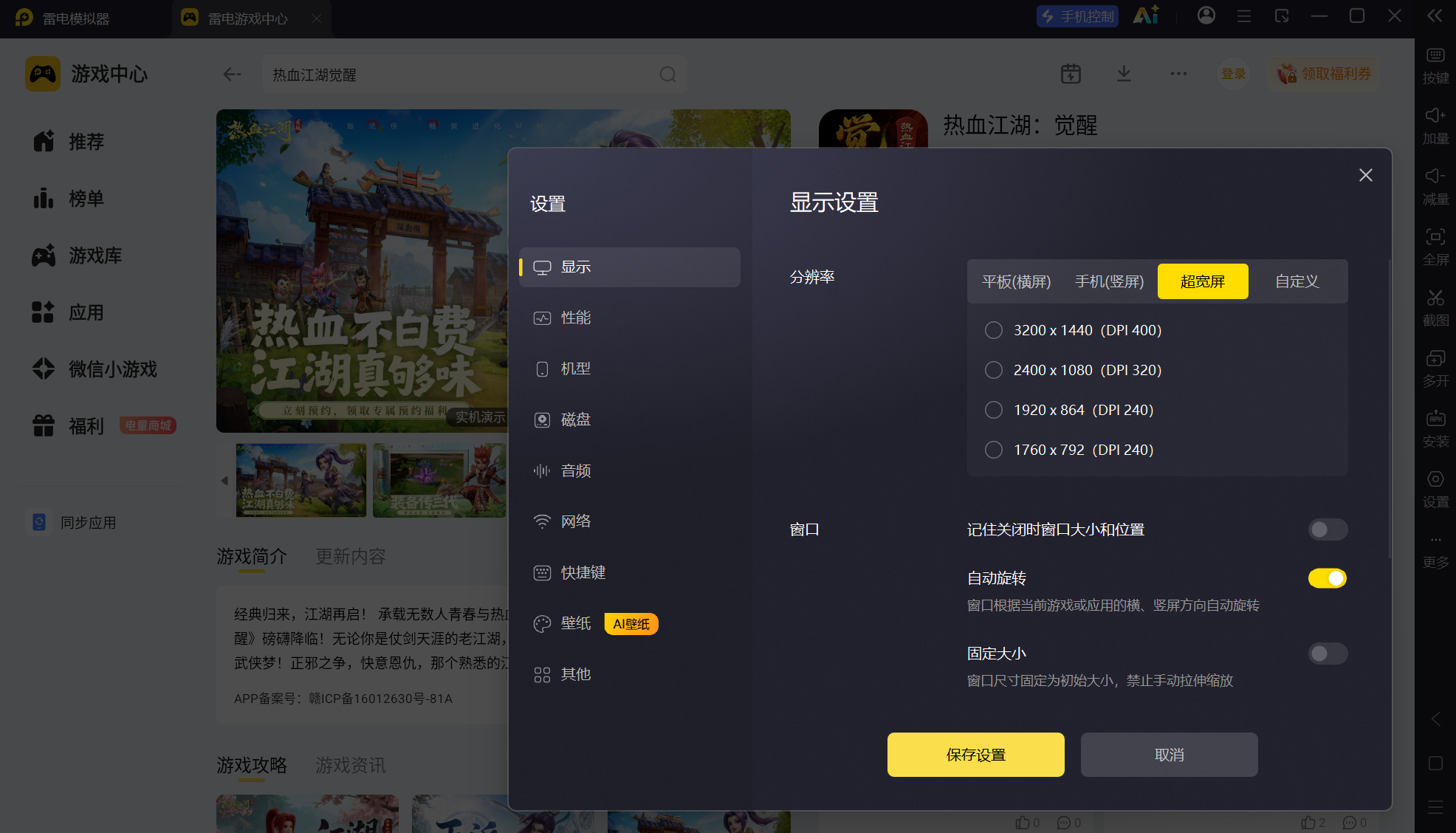
Task: Select the 2400 x 1080 resolution option
Action: [994, 370]
